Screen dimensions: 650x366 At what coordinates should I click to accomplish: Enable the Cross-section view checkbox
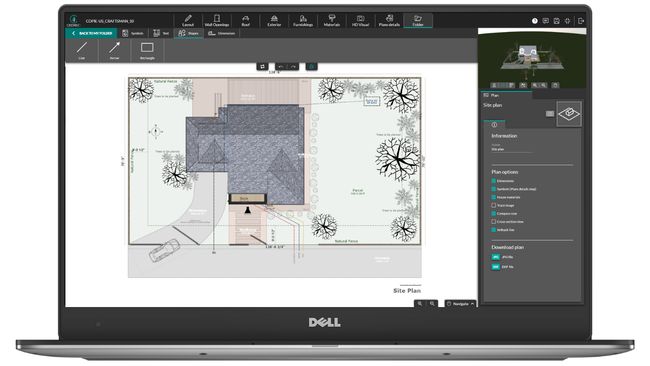[494, 221]
